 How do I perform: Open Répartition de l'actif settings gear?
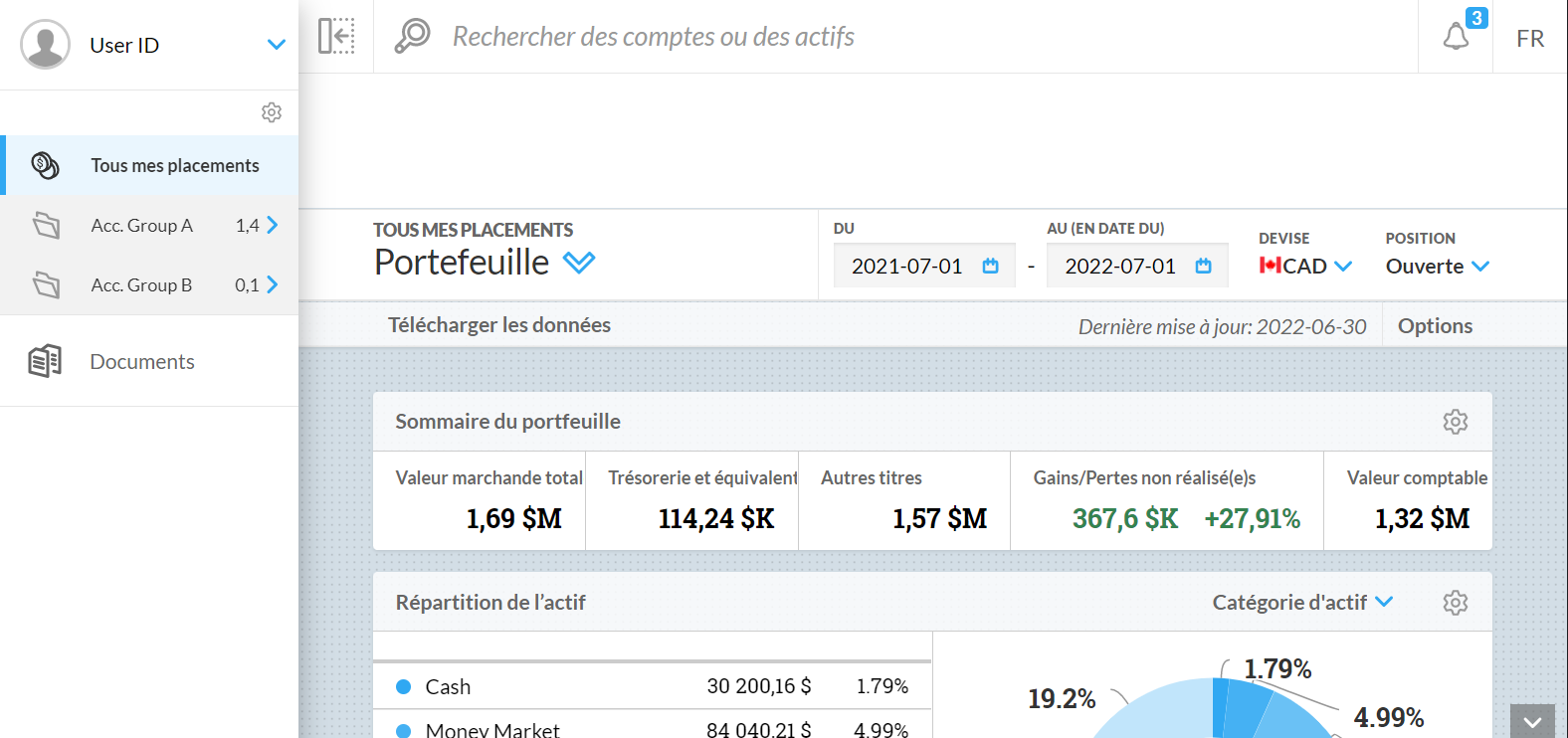point(1455,603)
